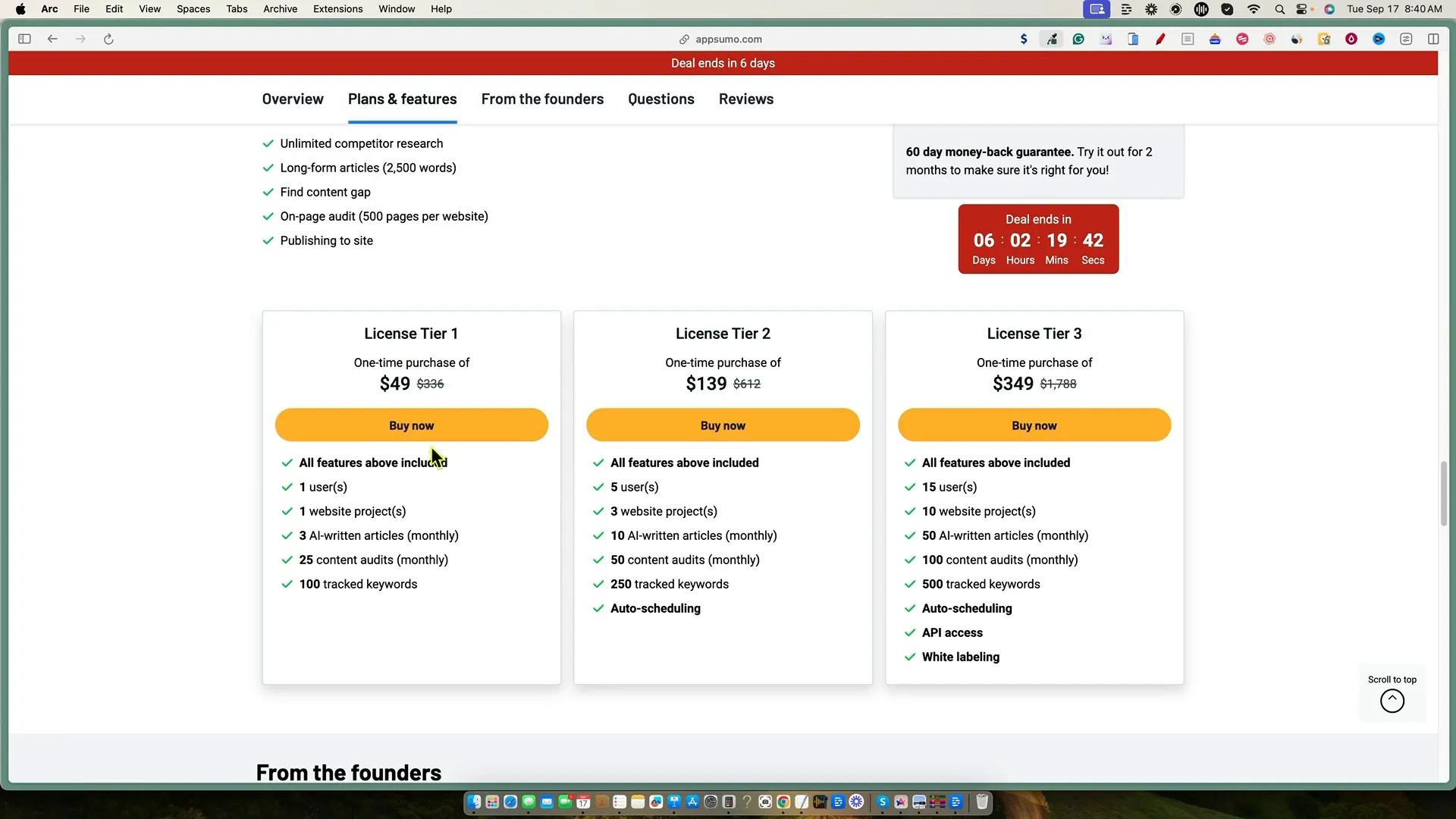Click the Scroll to top arrow

tap(1392, 701)
